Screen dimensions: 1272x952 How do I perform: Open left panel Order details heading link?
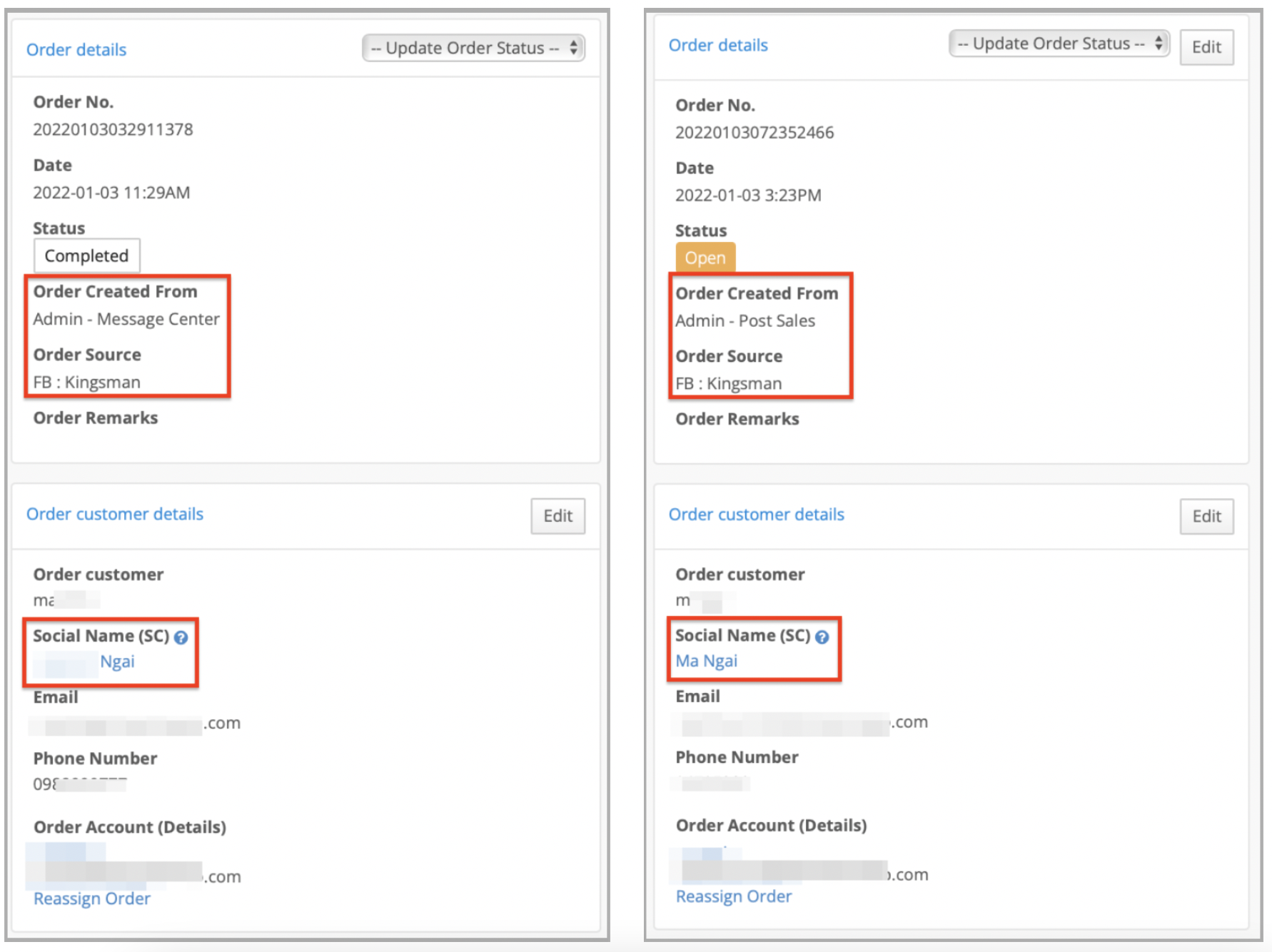(x=76, y=49)
